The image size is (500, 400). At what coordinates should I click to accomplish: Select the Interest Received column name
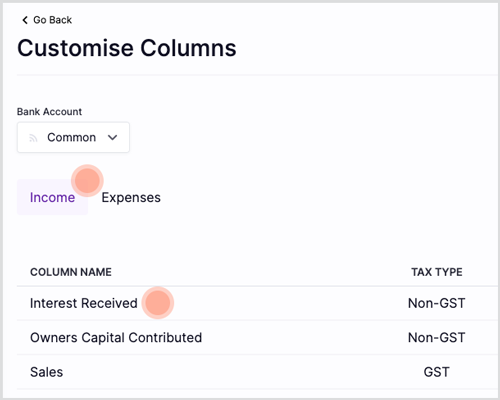point(84,303)
